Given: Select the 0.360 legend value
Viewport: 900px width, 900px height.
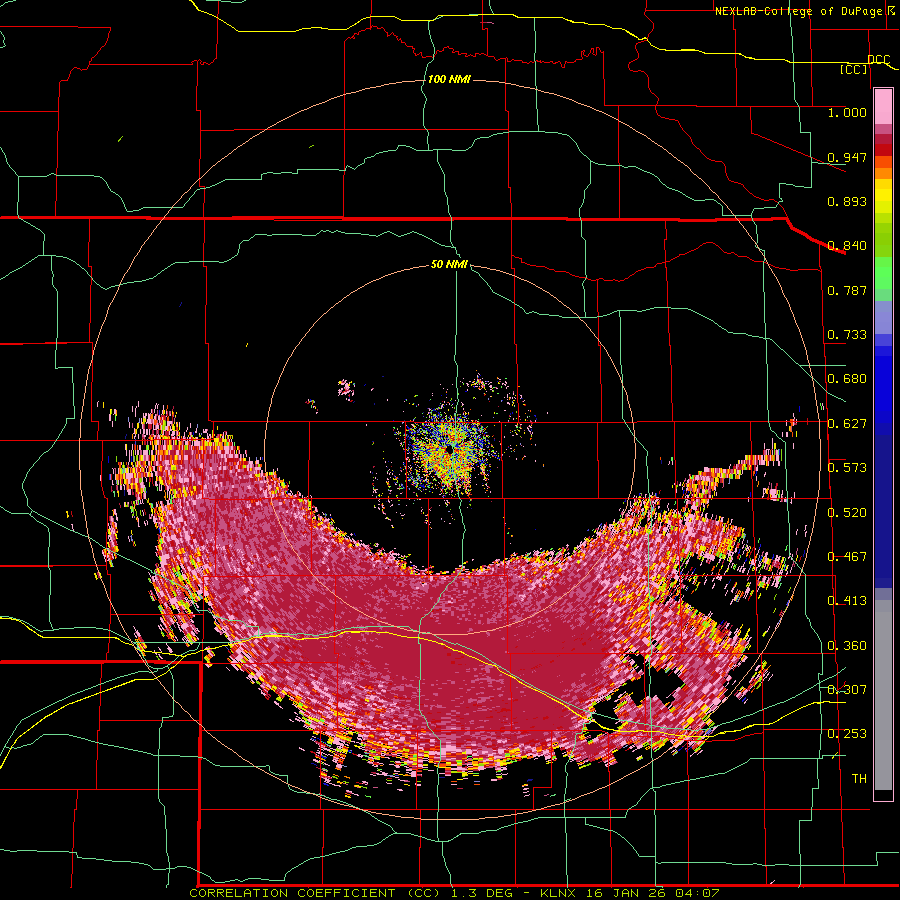Looking at the screenshot, I should click(x=847, y=646).
